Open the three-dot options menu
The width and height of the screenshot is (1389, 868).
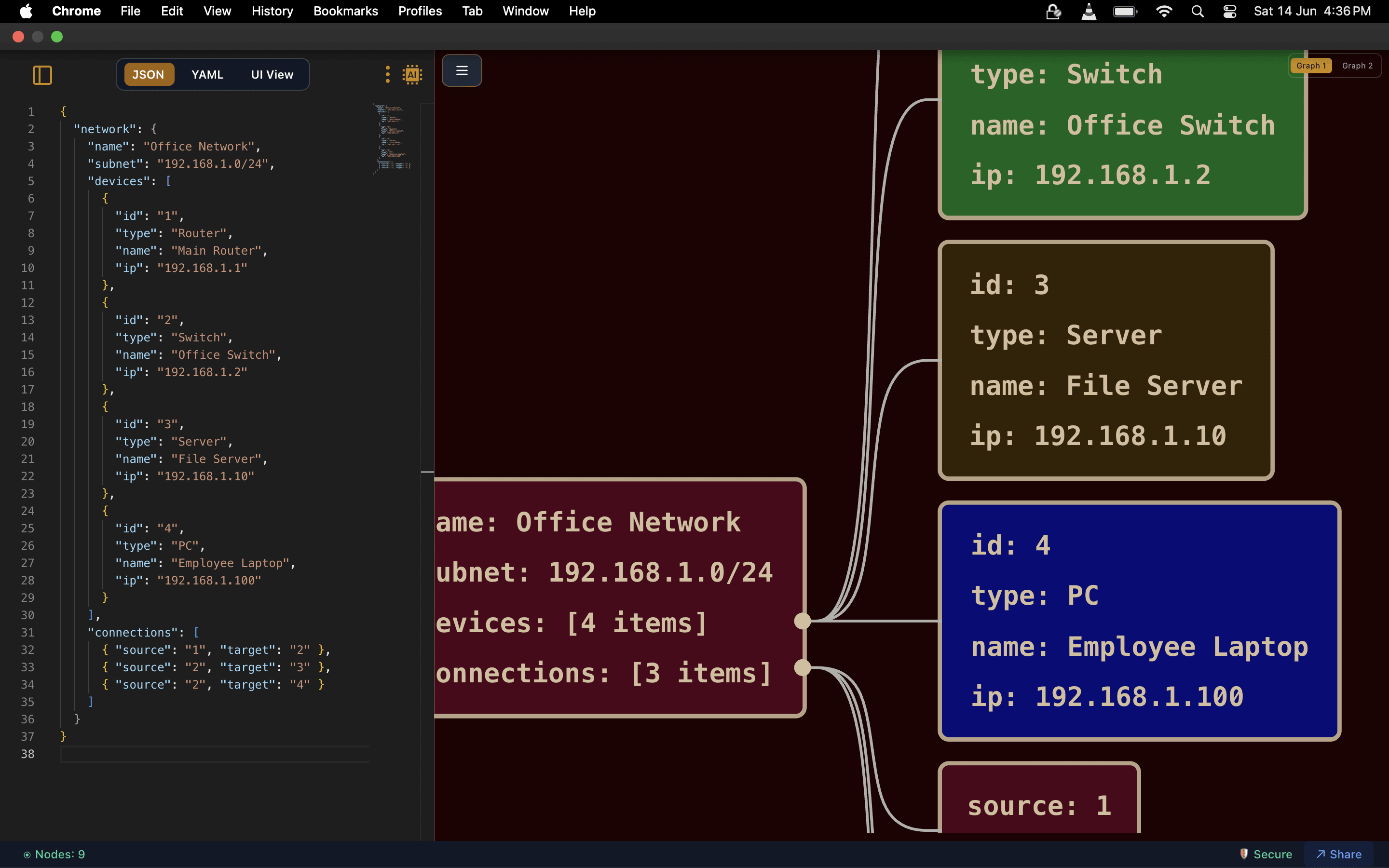click(387, 74)
